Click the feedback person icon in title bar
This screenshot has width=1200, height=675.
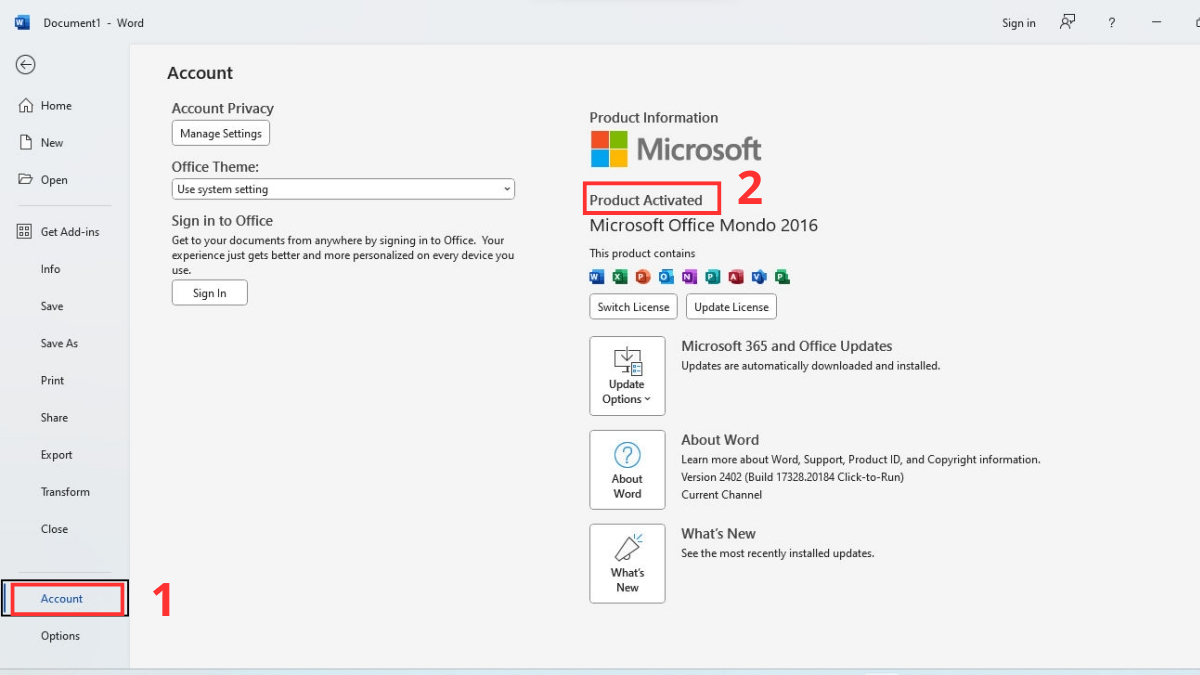[x=1068, y=22]
